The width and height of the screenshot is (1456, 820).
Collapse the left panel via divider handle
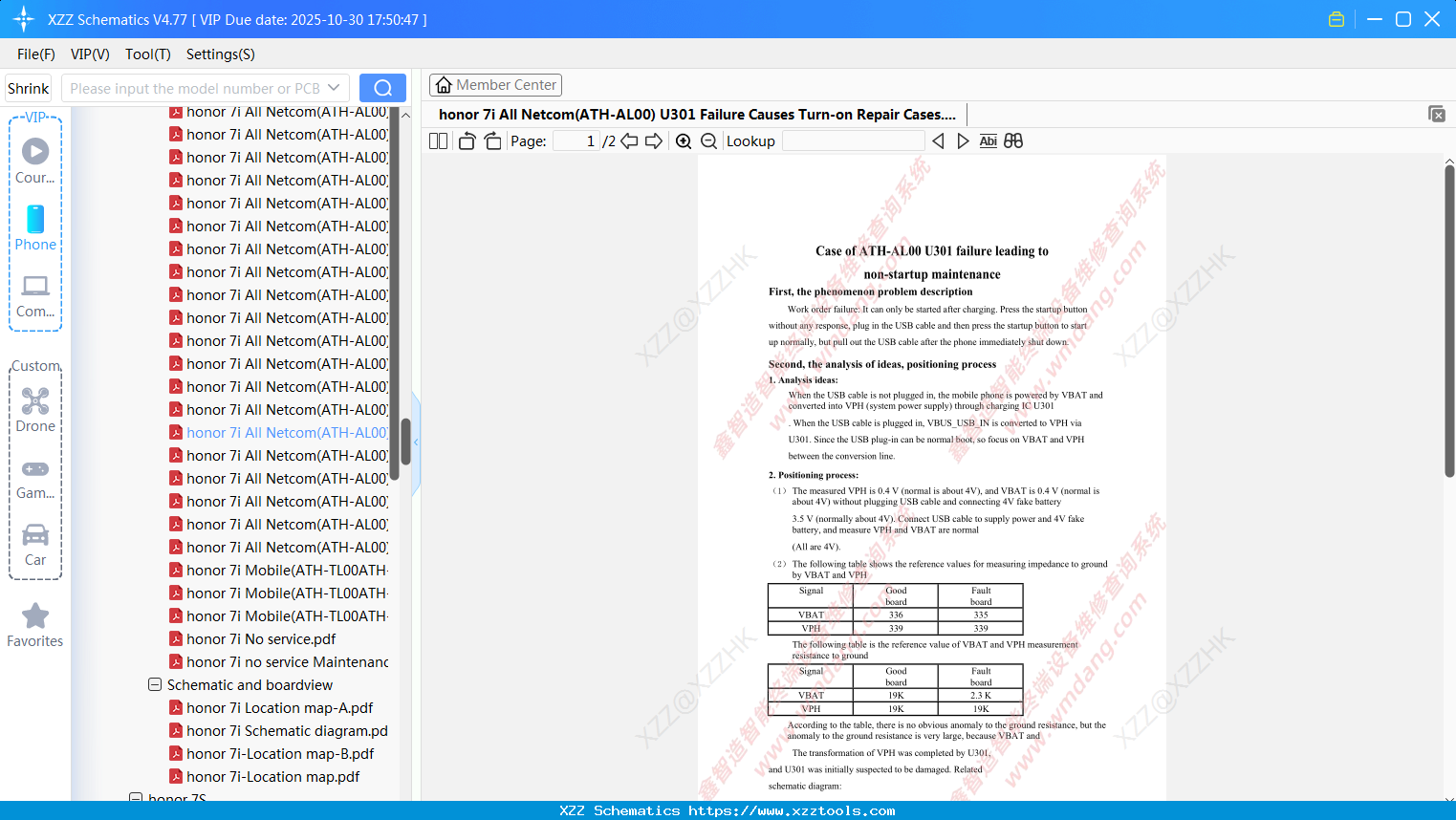416,442
